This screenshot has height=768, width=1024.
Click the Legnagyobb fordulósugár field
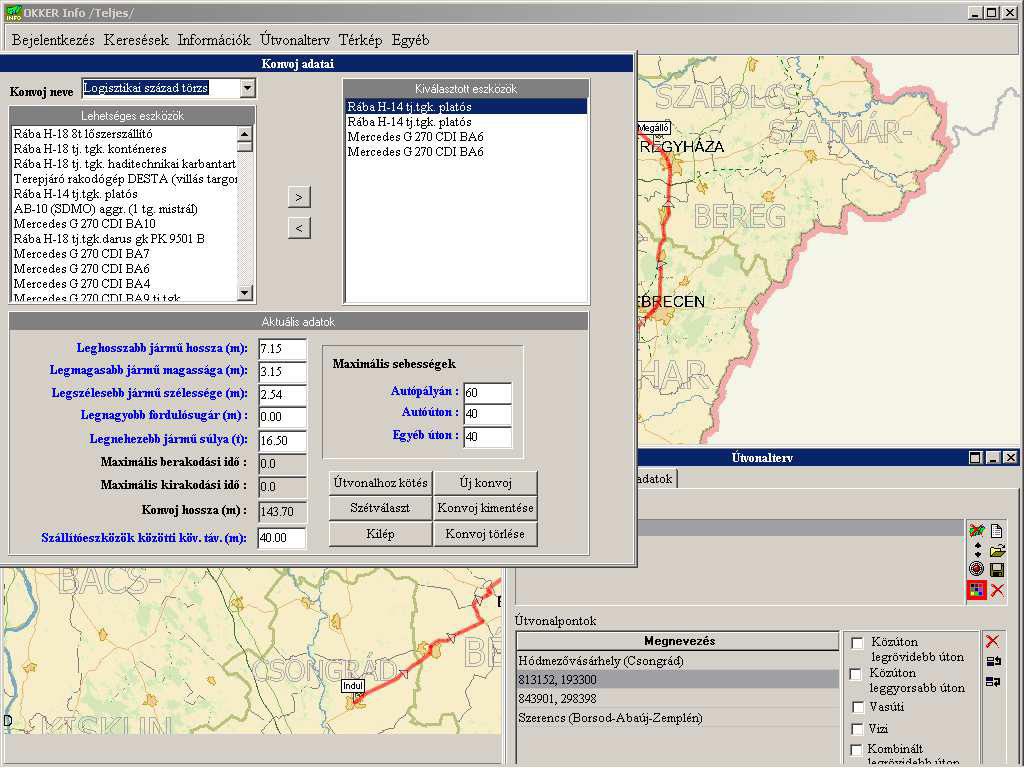click(282, 417)
